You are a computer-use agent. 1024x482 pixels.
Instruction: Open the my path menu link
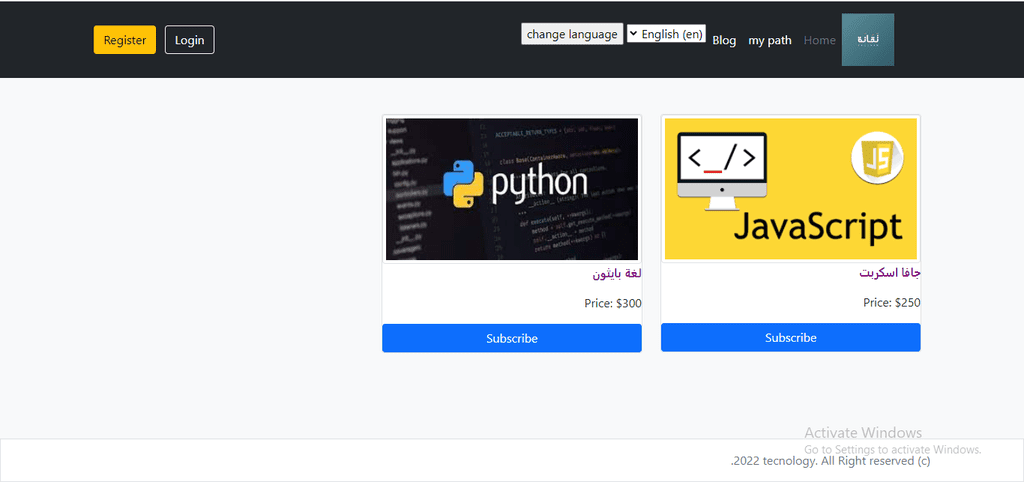click(x=770, y=40)
